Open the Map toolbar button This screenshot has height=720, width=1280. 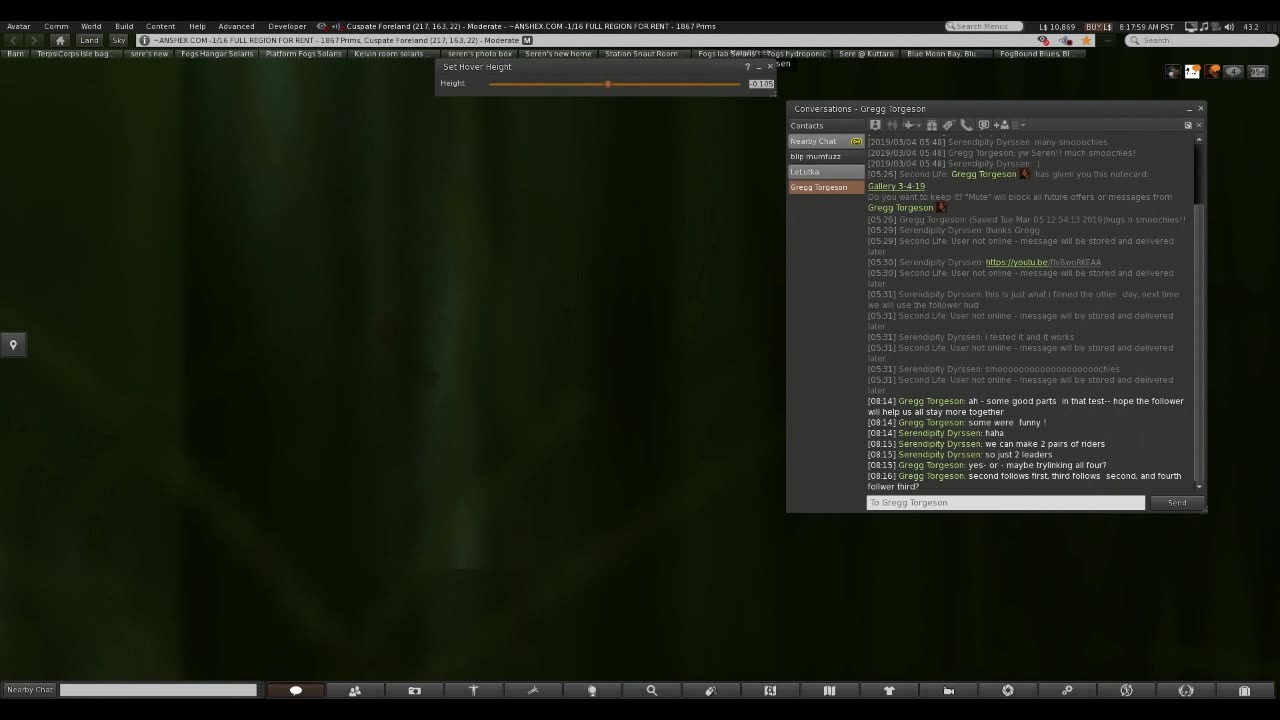click(829, 690)
